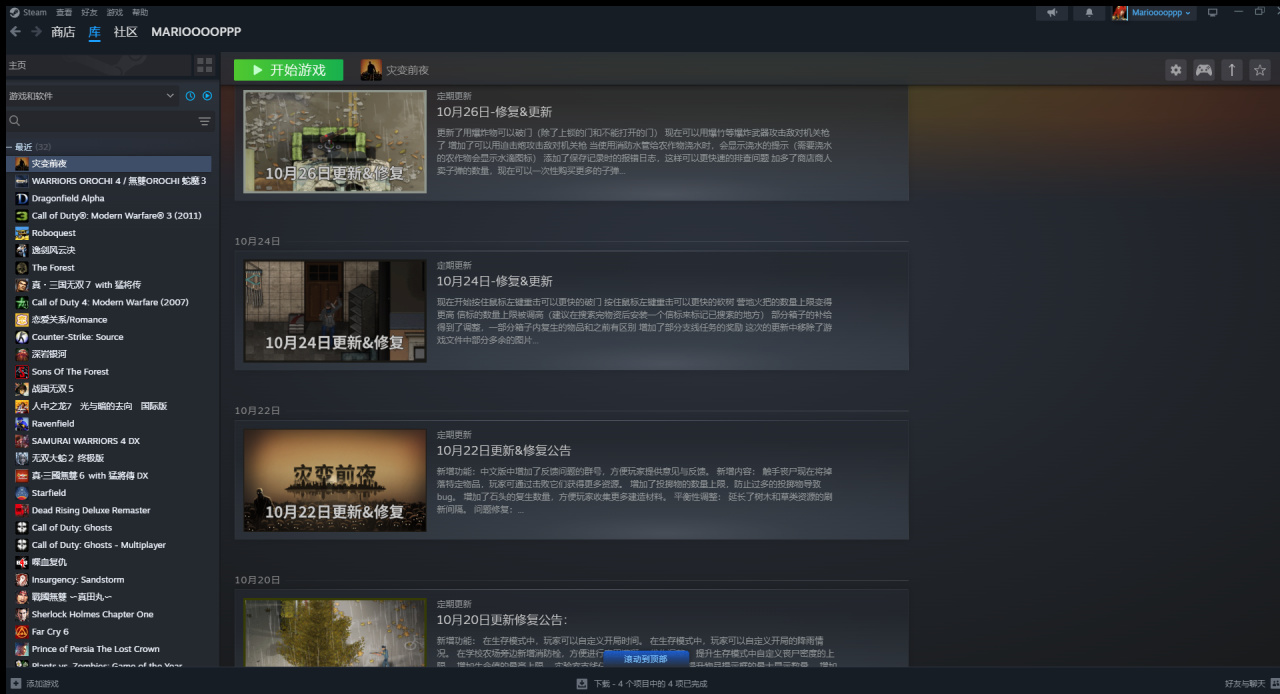Viewport: 1280px width, 694px height.
Task: Click the Starfield game icon
Action: click(x=22, y=493)
